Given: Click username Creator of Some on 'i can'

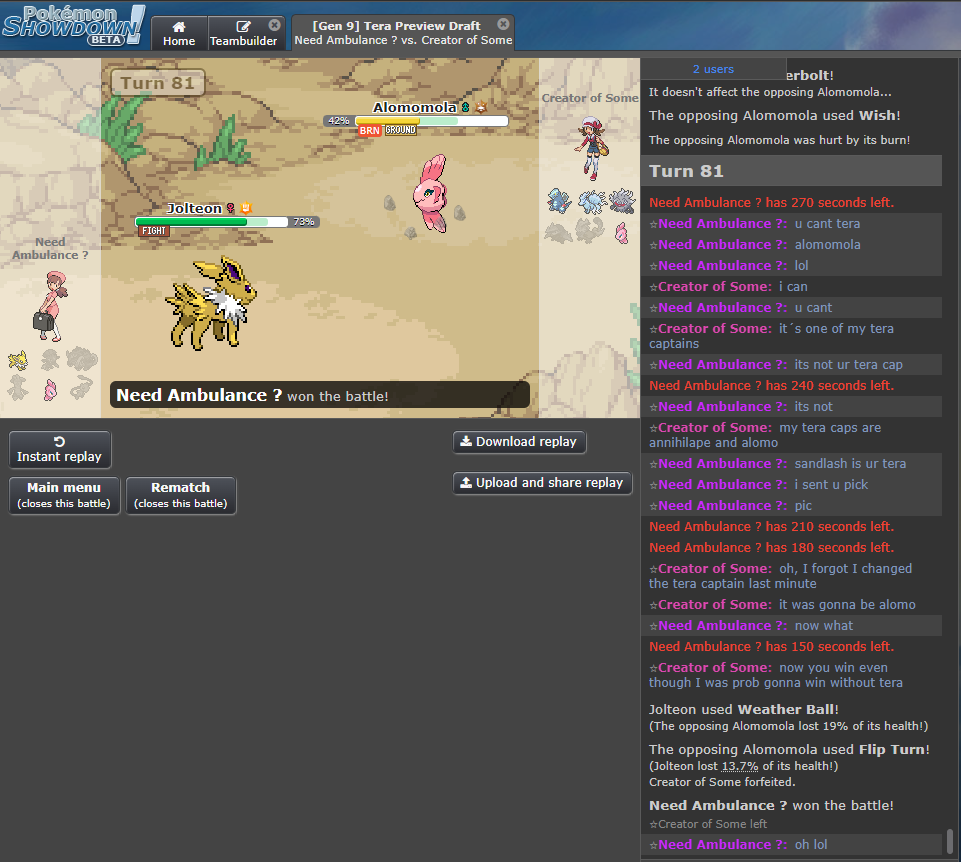Looking at the screenshot, I should 714,287.
